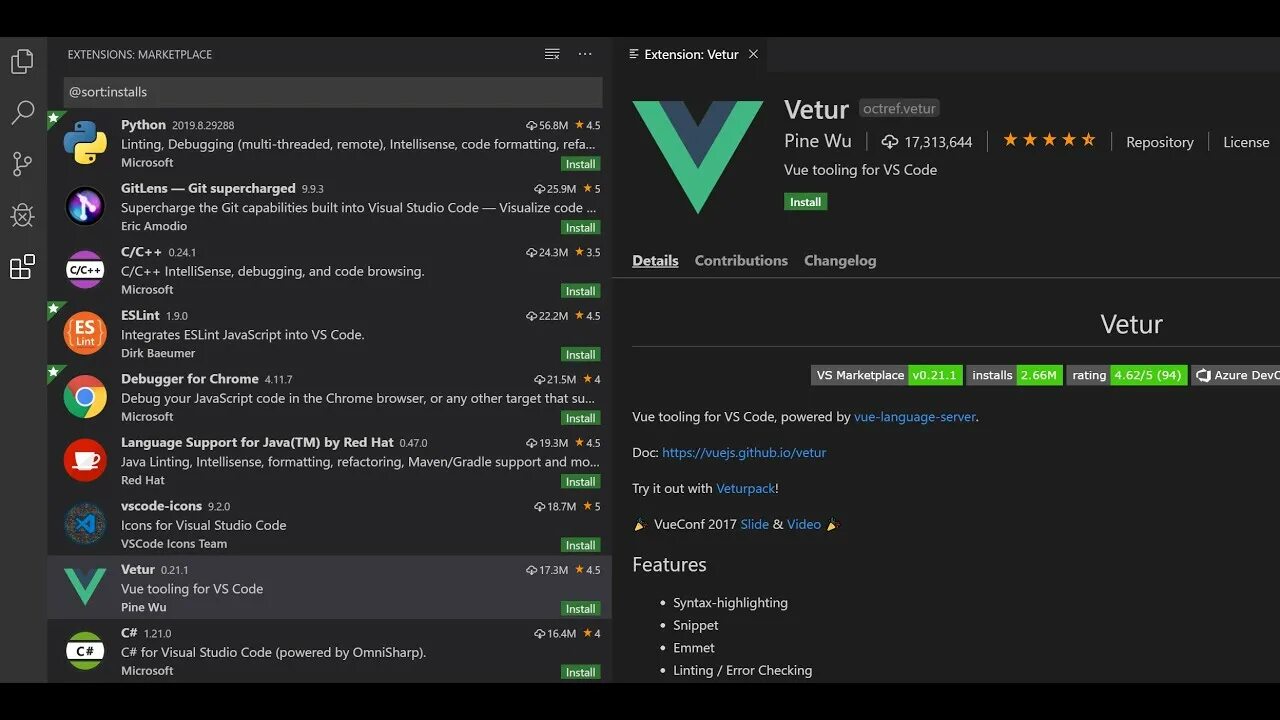Click the installs 2.66M badge
This screenshot has height=720, width=1280.
click(x=1015, y=375)
